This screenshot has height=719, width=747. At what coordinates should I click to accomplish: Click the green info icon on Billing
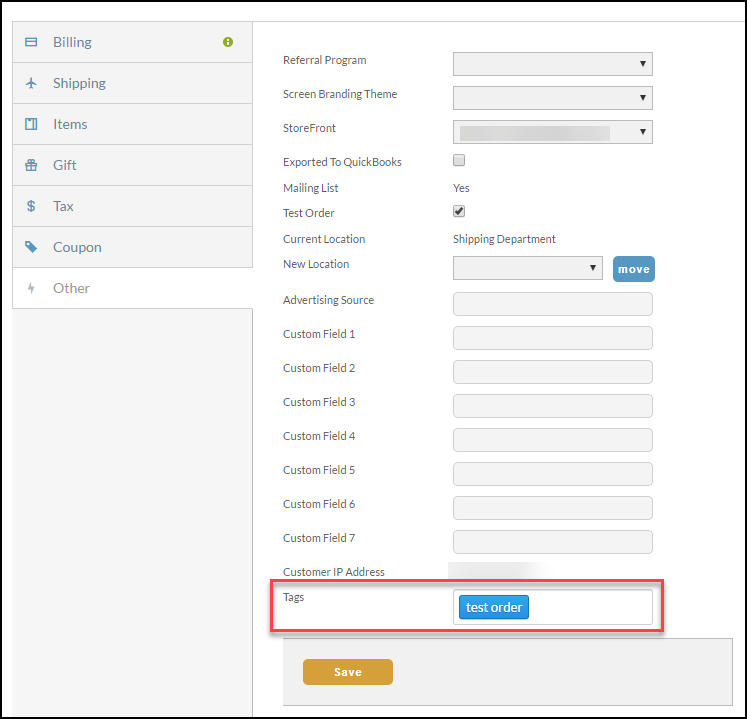pyautogui.click(x=228, y=42)
